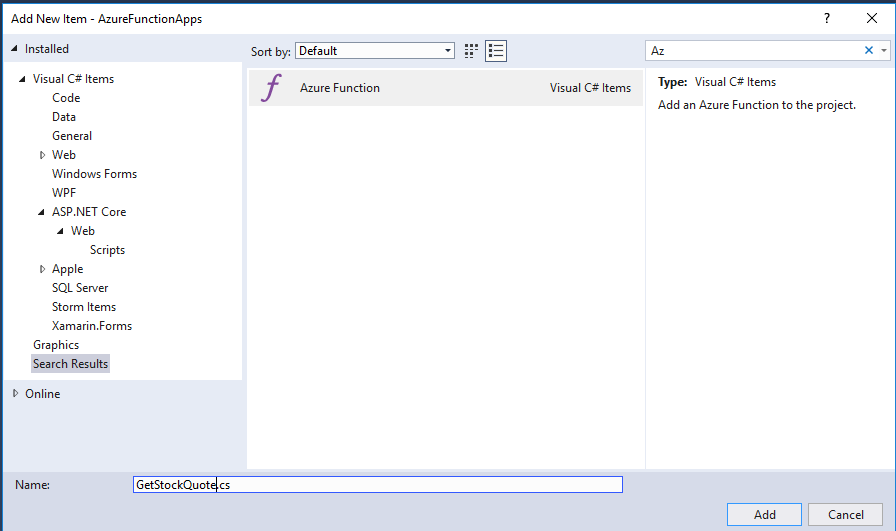Select the Graphics category
The width and height of the screenshot is (896, 531).
coord(56,345)
